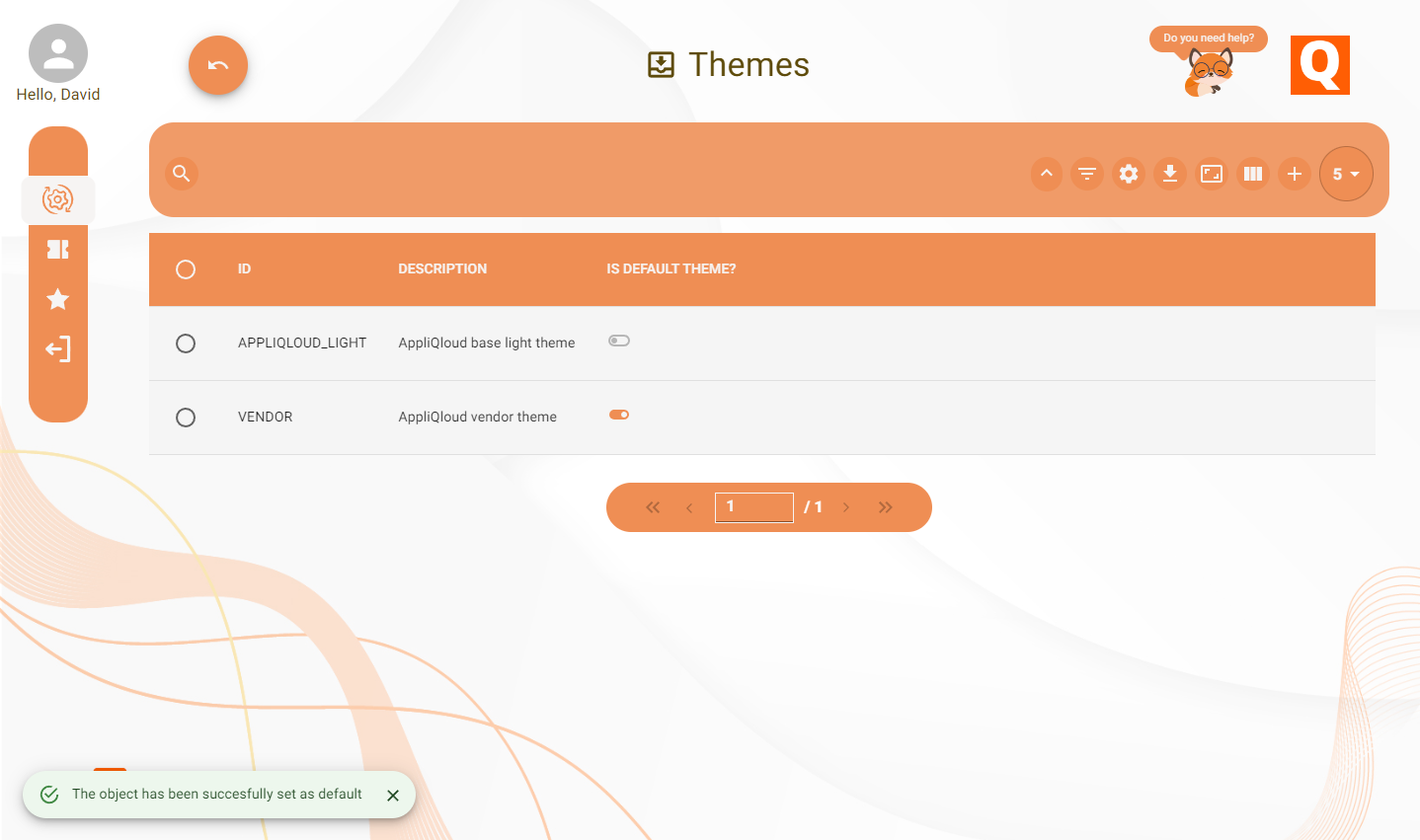This screenshot has width=1420, height=840.
Task: Collapse the search bar with the chevron
Action: click(1046, 174)
